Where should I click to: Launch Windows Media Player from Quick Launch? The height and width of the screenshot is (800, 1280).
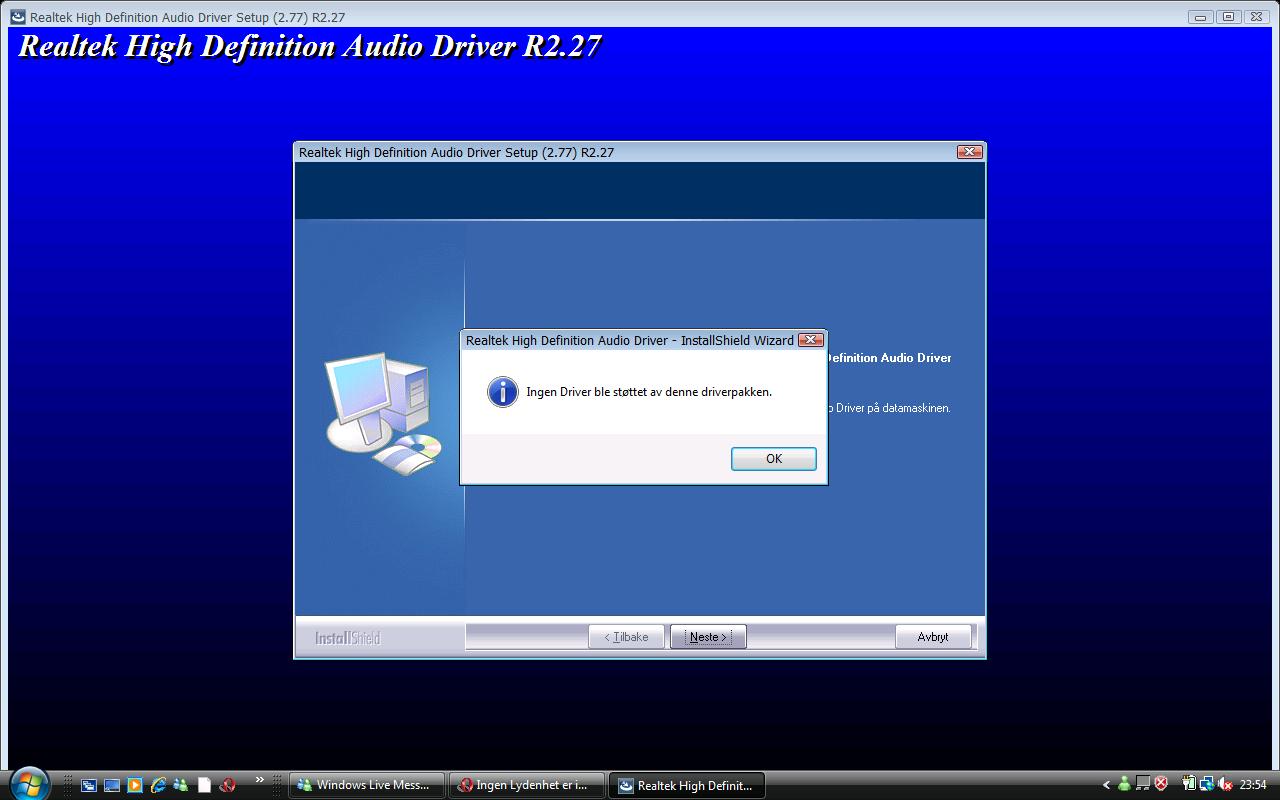coord(135,785)
